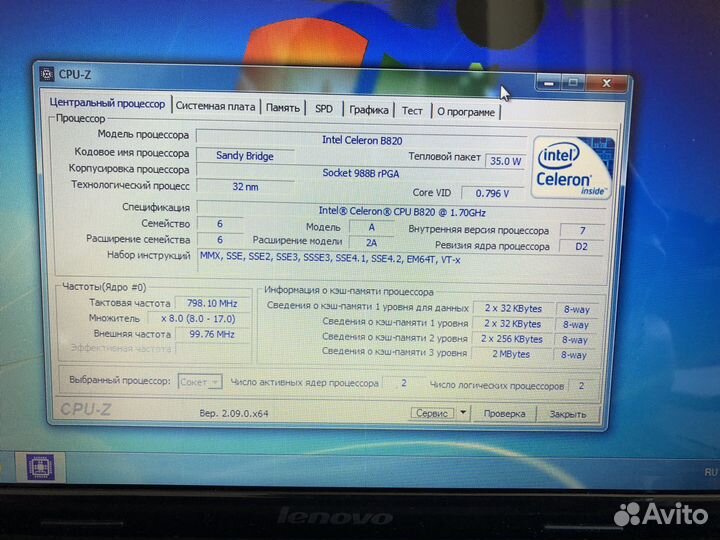
Task: Click the Закрыть button
Action: [568, 414]
